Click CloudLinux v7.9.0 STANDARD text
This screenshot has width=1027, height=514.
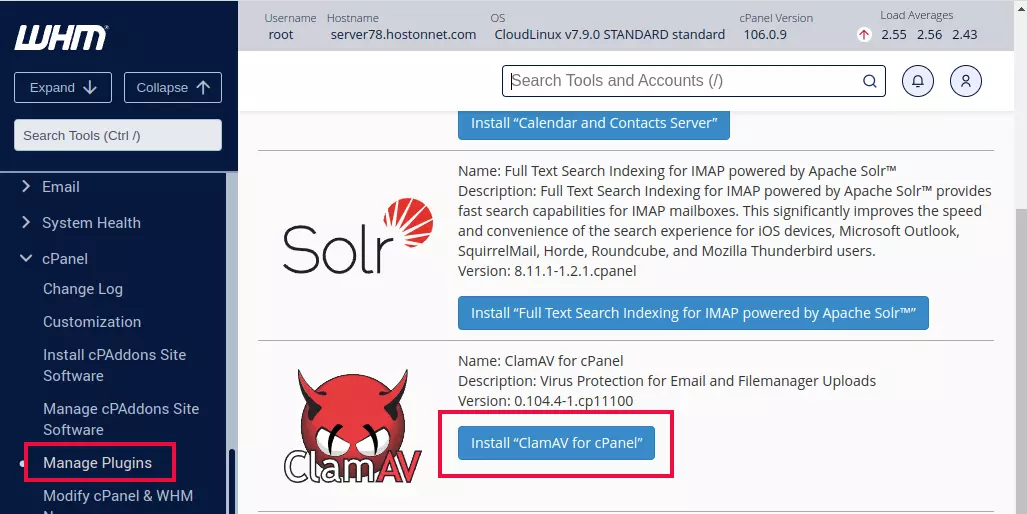click(x=610, y=35)
